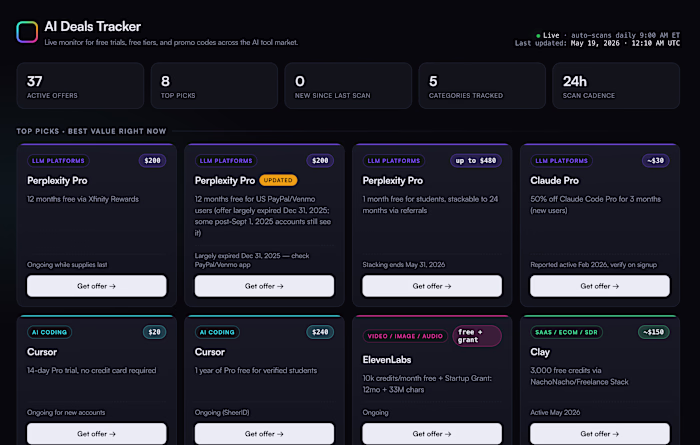Open the 37 Active Offers stat card

pos(80,86)
